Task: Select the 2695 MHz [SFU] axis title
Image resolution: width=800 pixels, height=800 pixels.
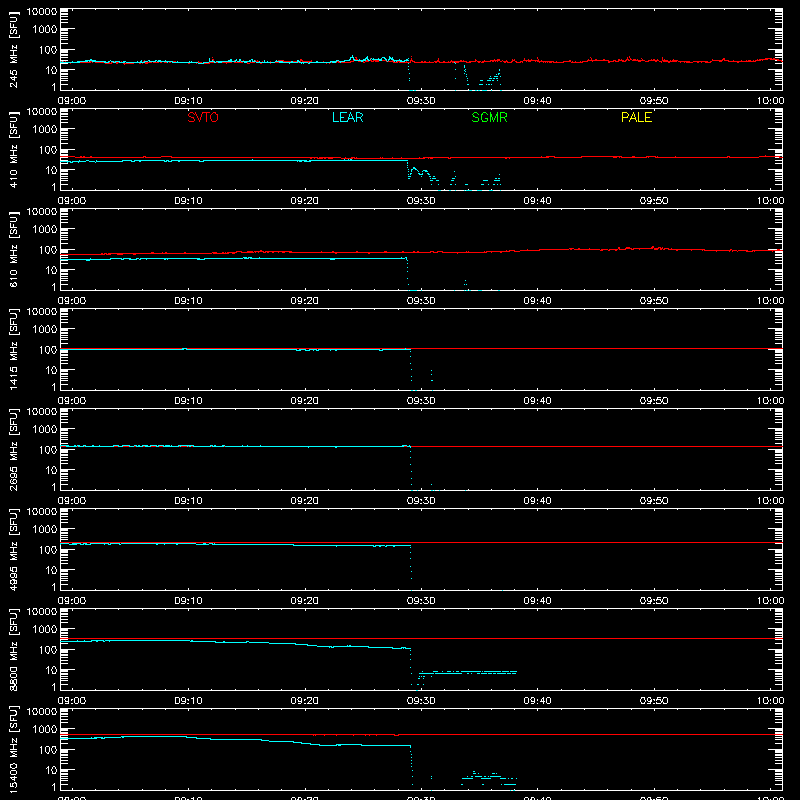Action: (x=13, y=449)
